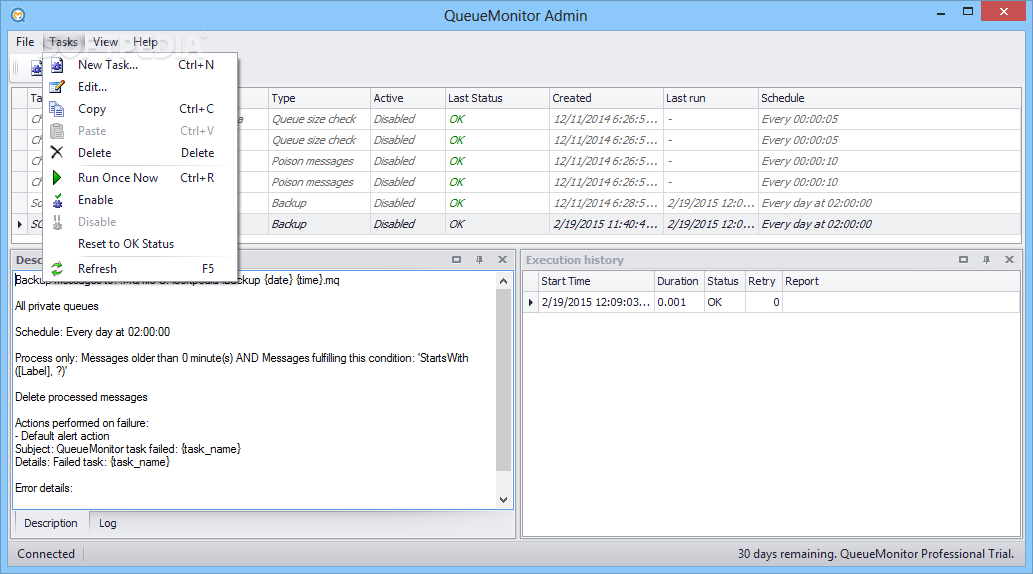
Task: Choose New Task... from the menu
Action: pos(140,65)
